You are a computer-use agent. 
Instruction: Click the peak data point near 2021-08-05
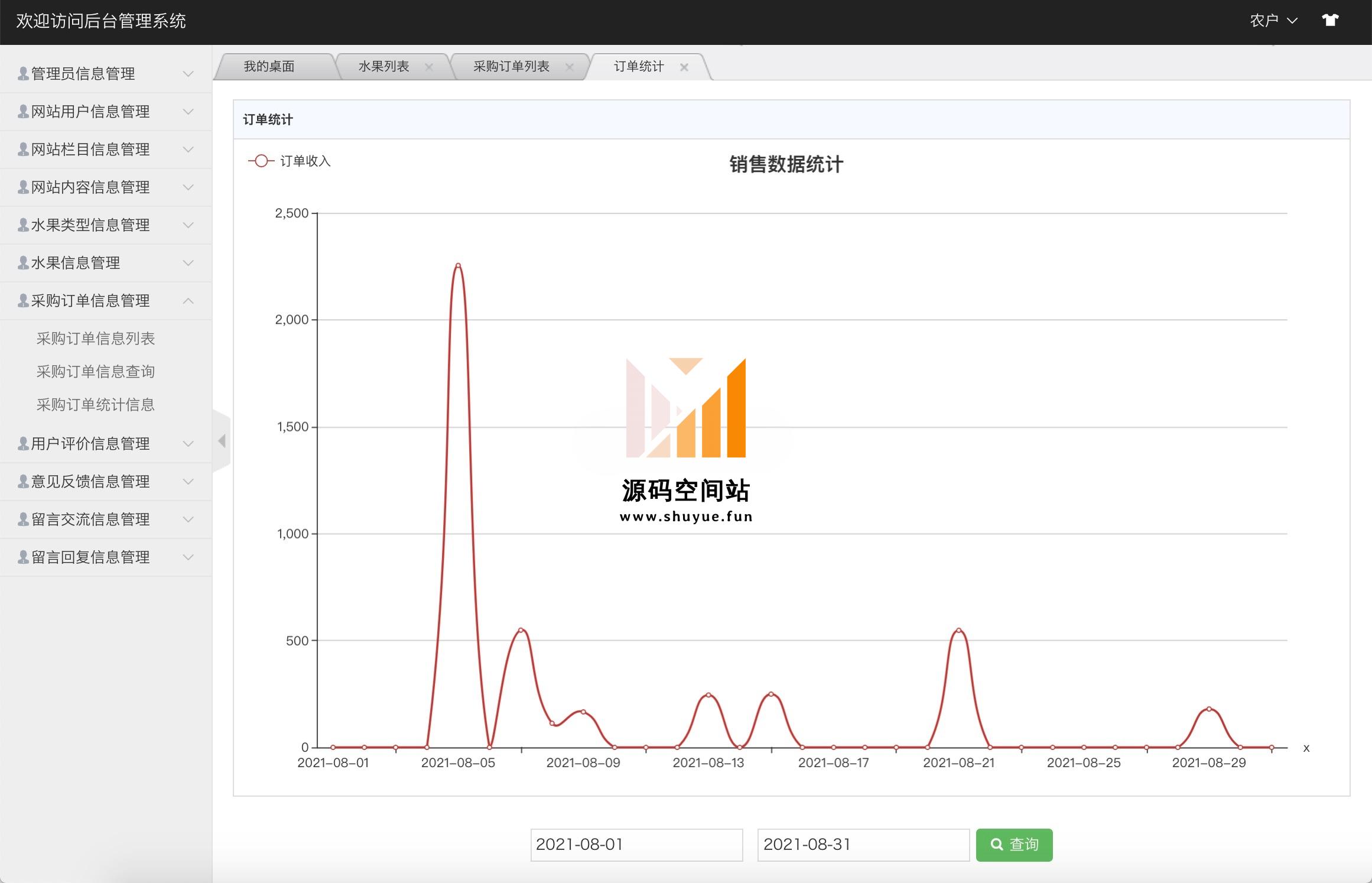[458, 265]
